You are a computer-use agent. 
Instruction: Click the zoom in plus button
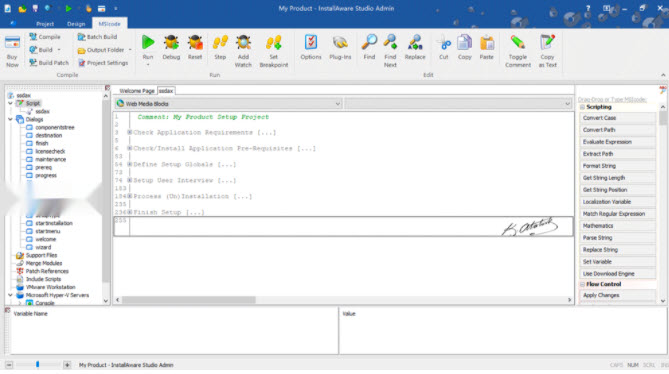67,365
